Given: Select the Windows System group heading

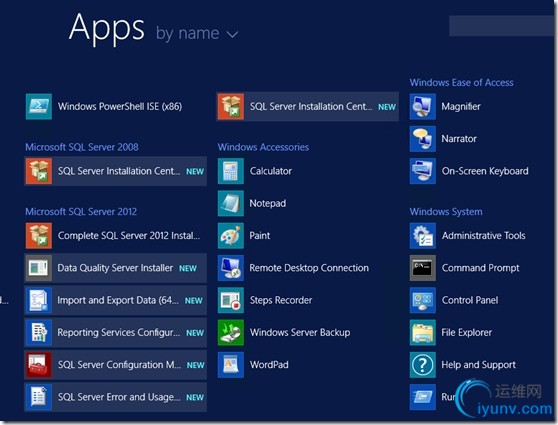Looking at the screenshot, I should [446, 212].
